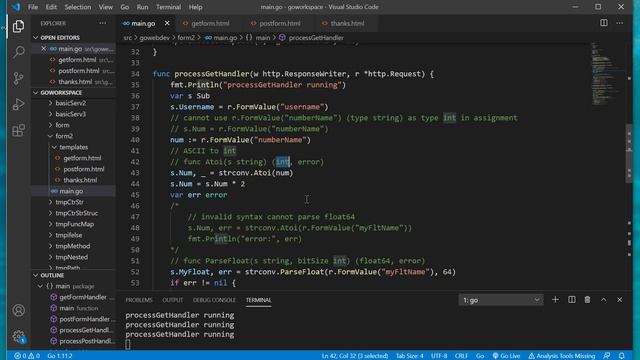Select the terminal 1: go dropdown
Viewport: 640px width, 360px height.
(x=501, y=300)
